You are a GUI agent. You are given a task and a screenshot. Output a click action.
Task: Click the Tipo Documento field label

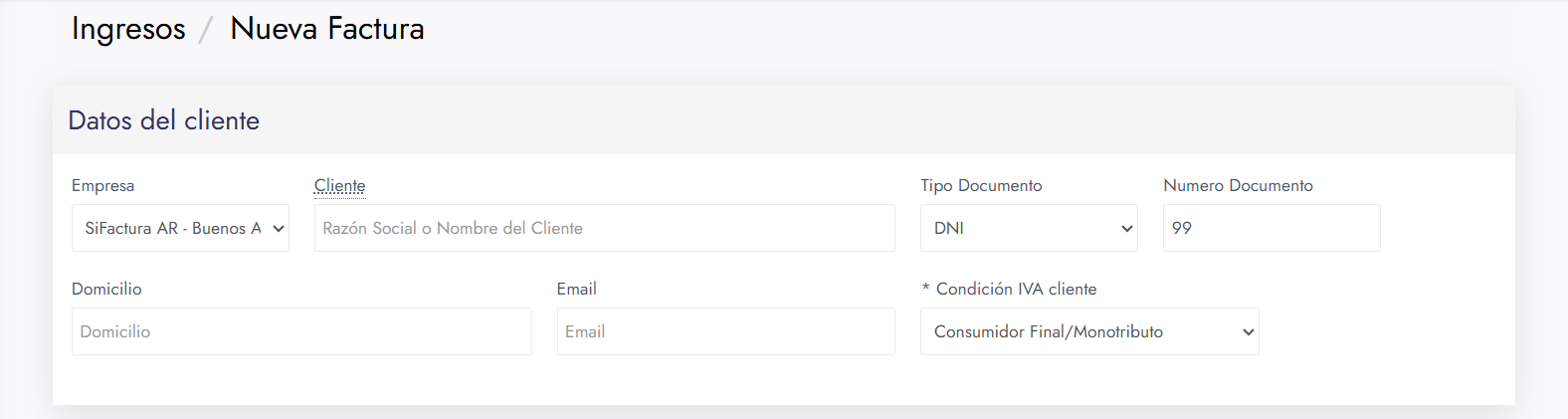pos(981,186)
